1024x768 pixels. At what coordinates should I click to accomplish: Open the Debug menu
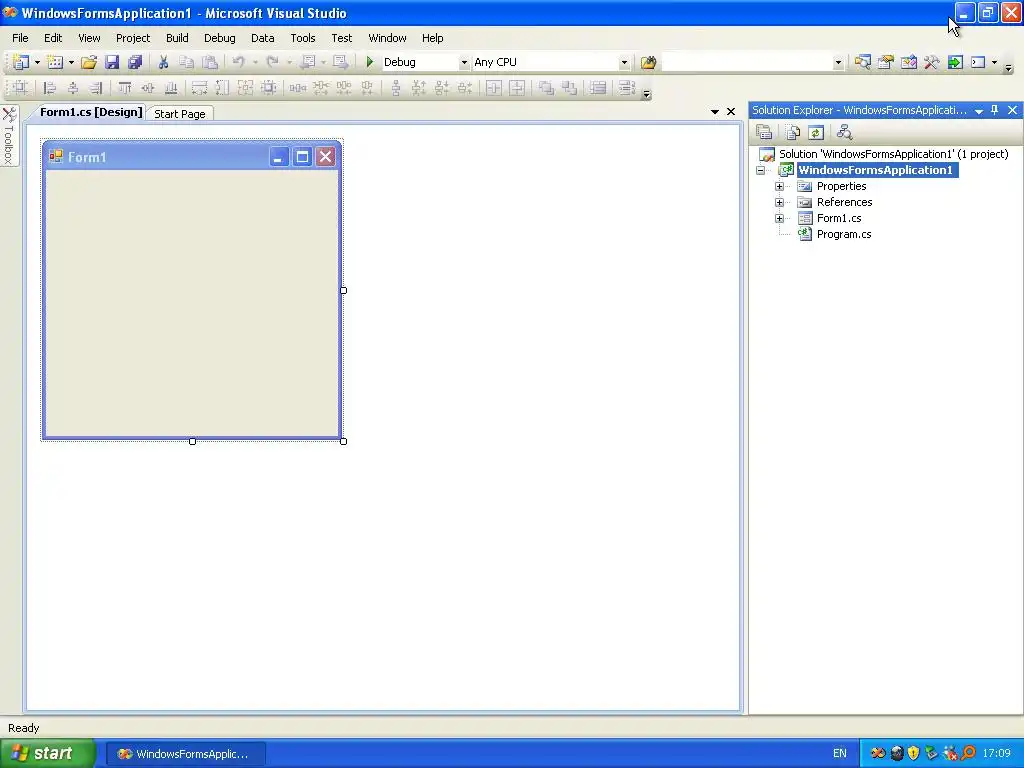point(219,38)
